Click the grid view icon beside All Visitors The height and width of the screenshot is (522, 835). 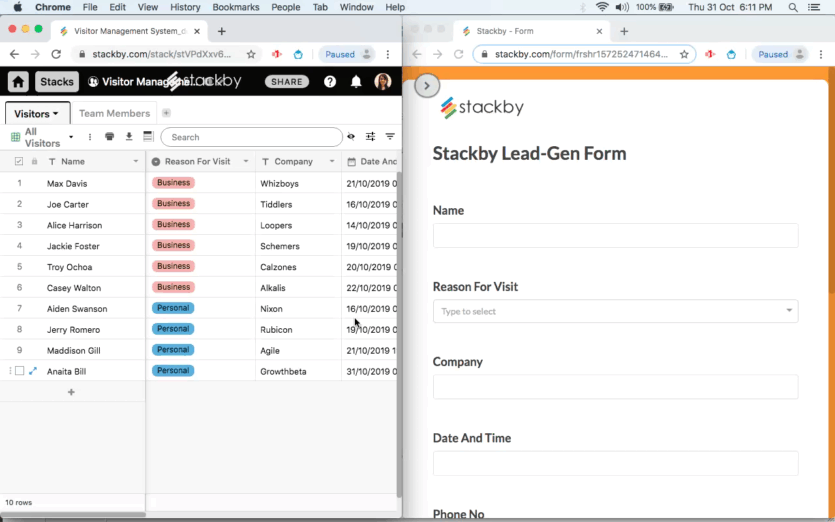tap(15, 137)
